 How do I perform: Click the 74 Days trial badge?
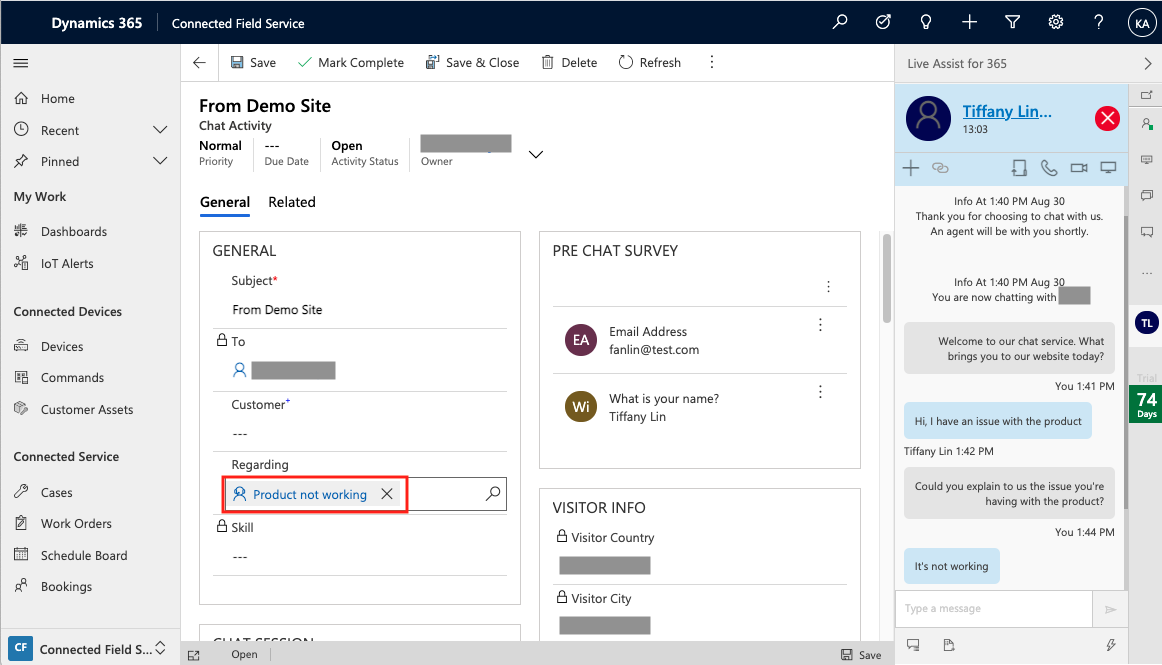[x=1146, y=404]
